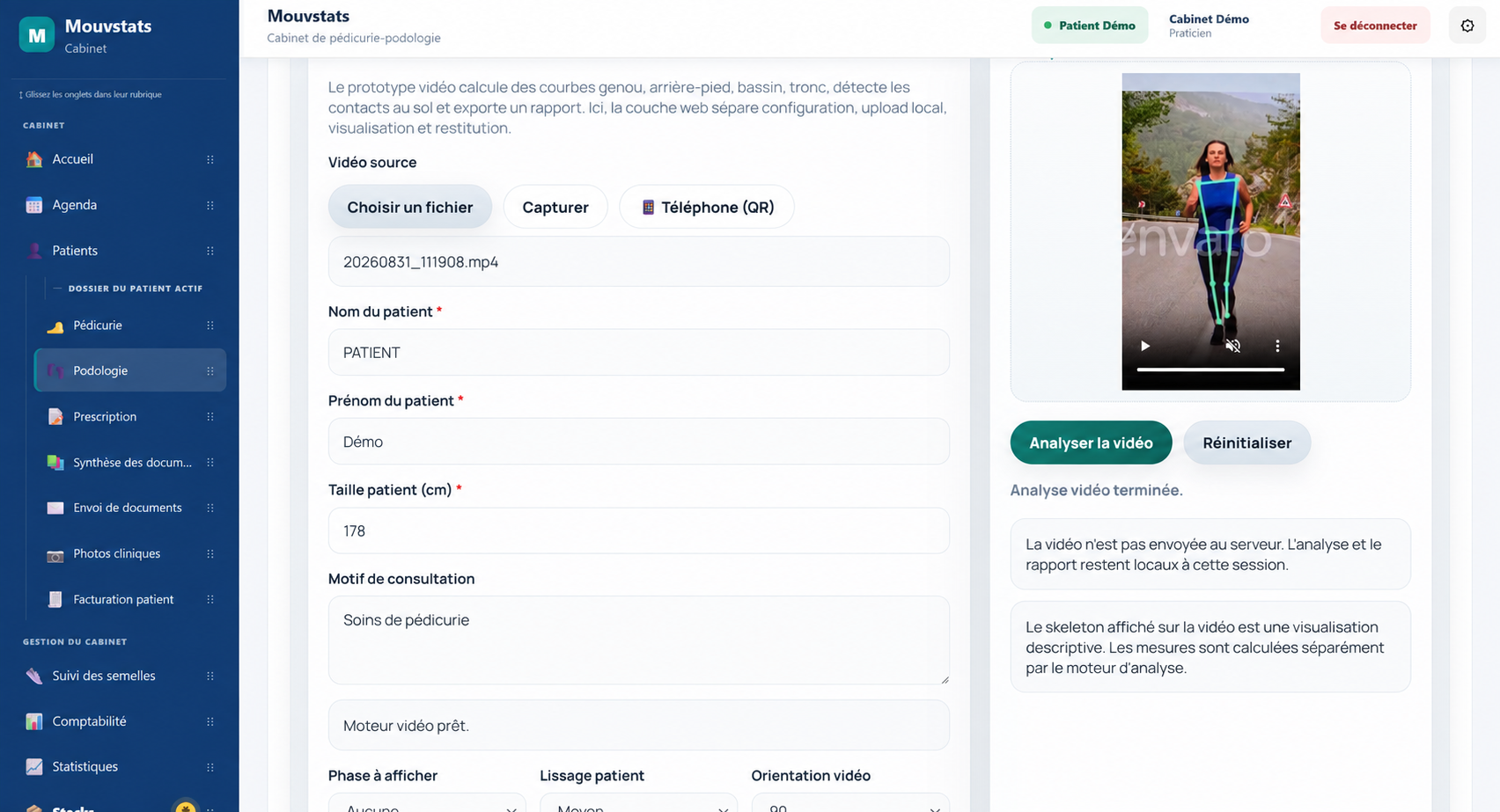Open the video three-dot options menu
Viewport: 1500px width, 812px height.
pos(1277,346)
